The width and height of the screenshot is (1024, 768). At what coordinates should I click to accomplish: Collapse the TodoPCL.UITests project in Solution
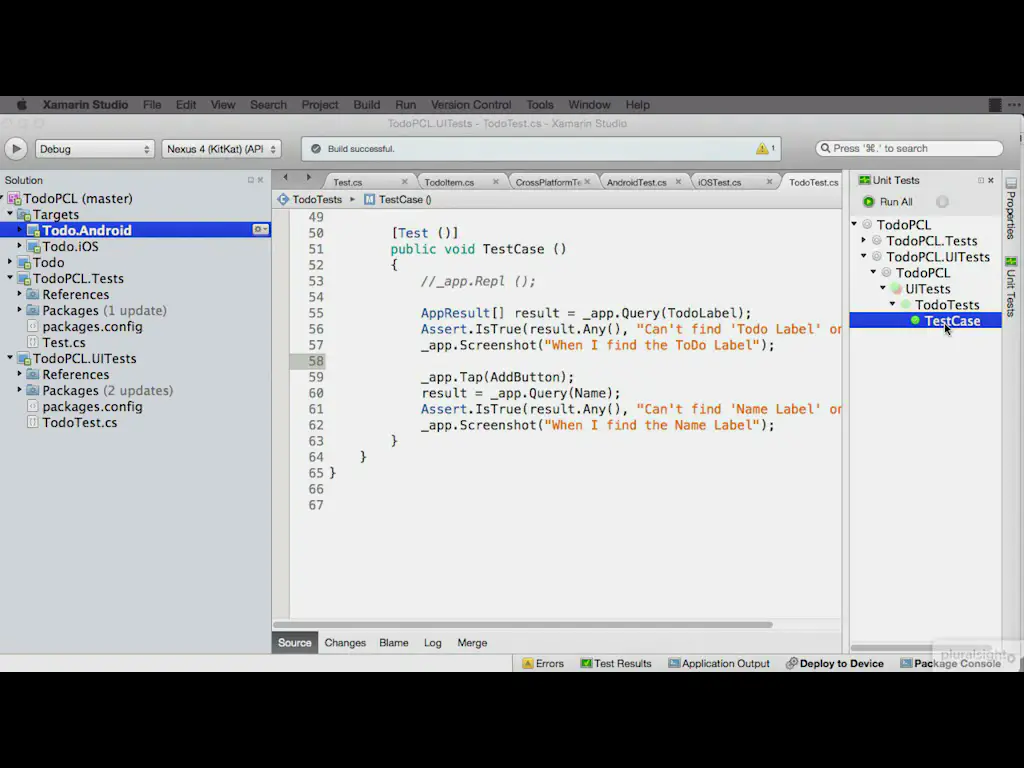click(x=10, y=357)
